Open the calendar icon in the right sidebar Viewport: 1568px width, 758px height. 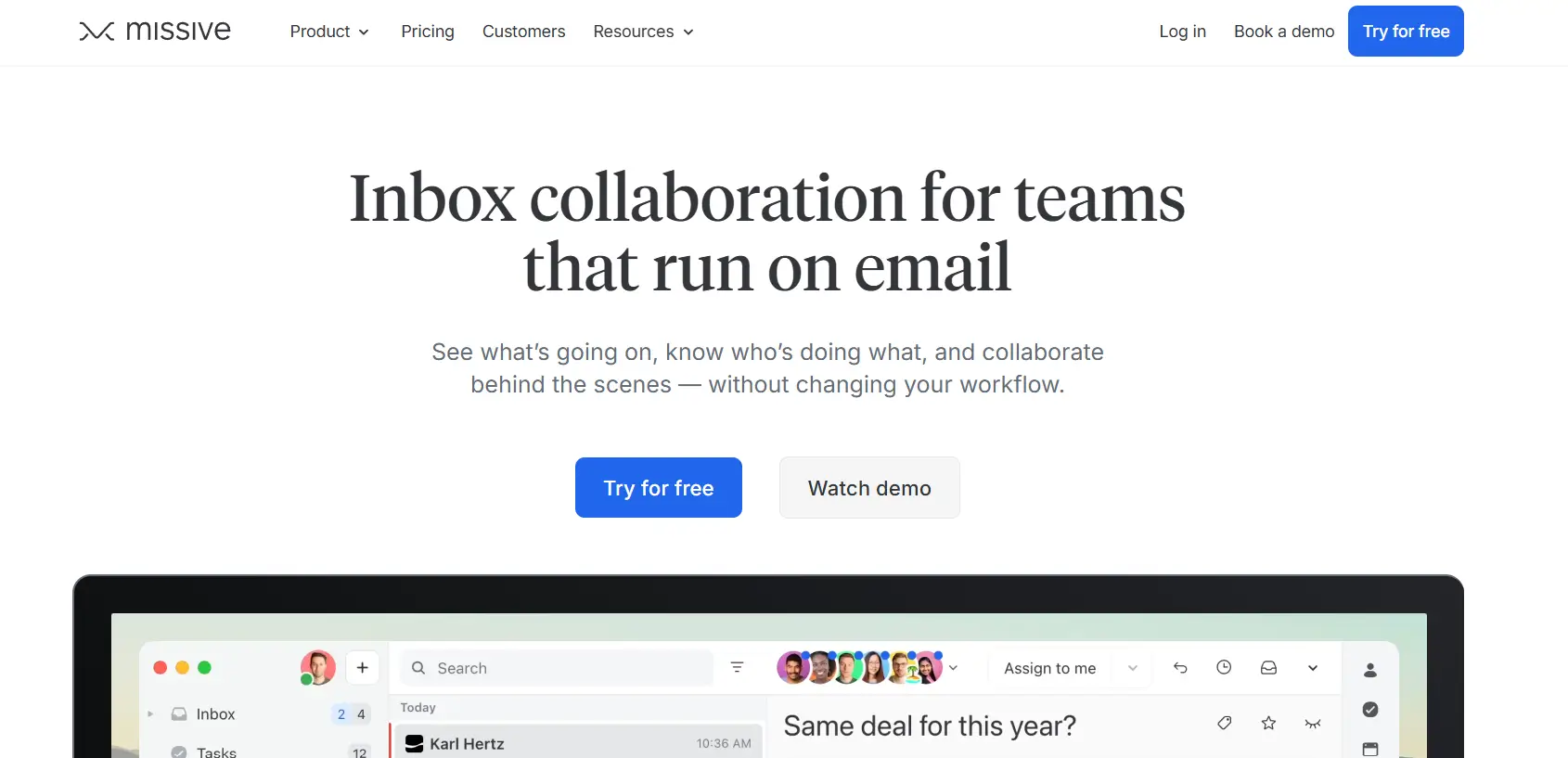1370,749
